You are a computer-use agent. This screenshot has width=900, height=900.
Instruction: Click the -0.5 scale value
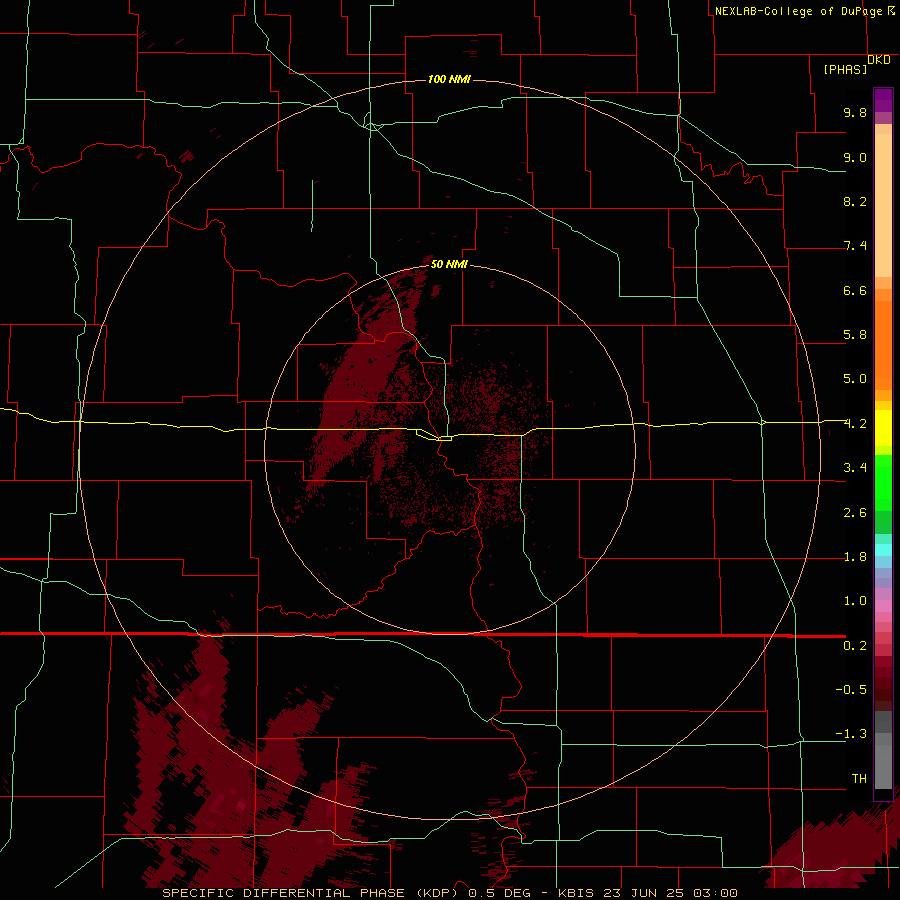click(x=851, y=690)
